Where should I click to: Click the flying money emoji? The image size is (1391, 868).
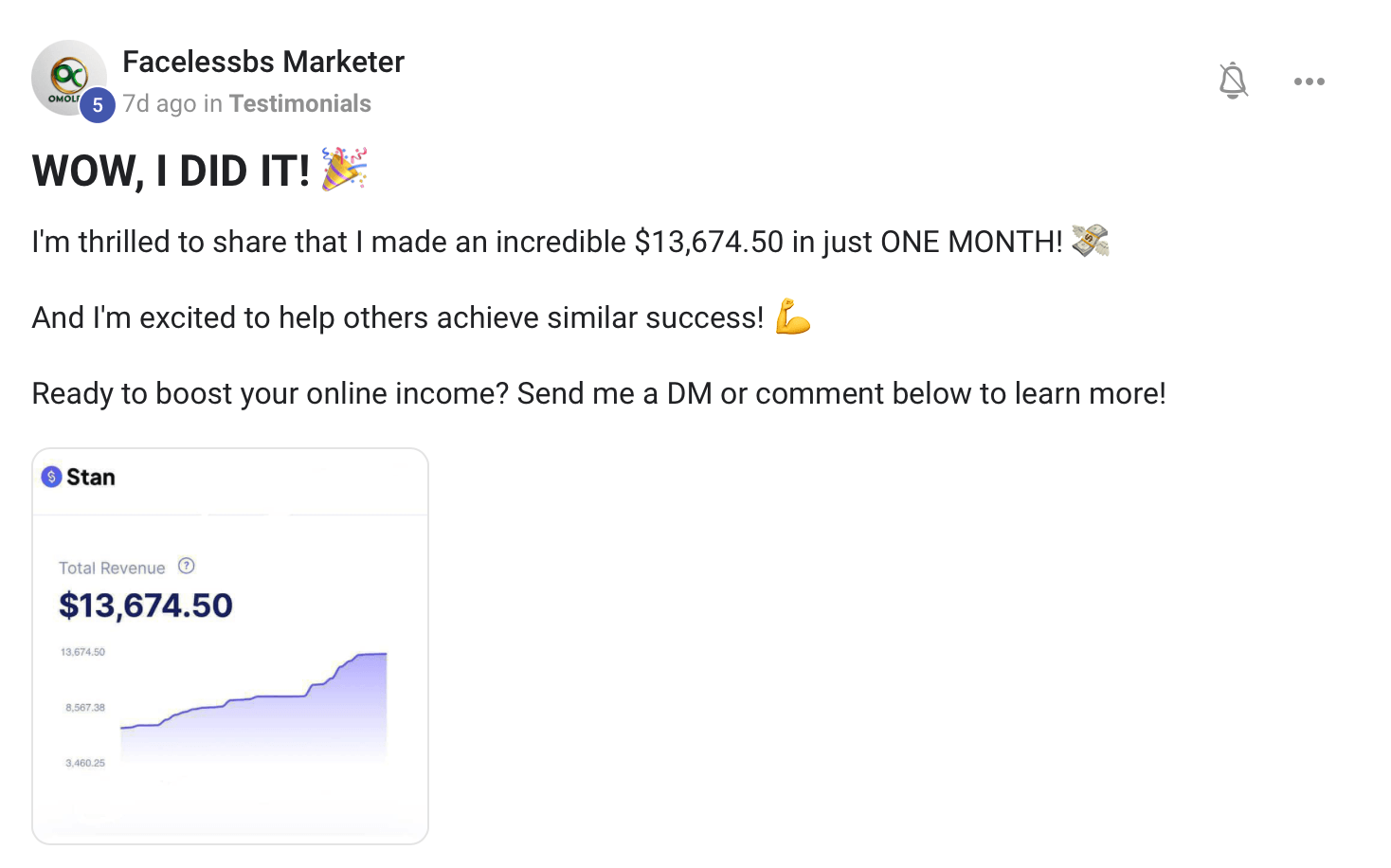1090,241
